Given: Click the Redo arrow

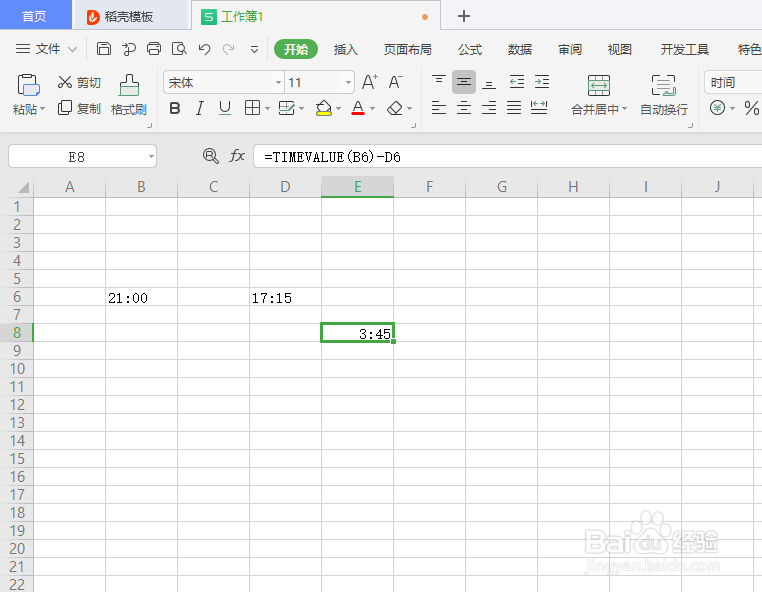Looking at the screenshot, I should point(228,49).
